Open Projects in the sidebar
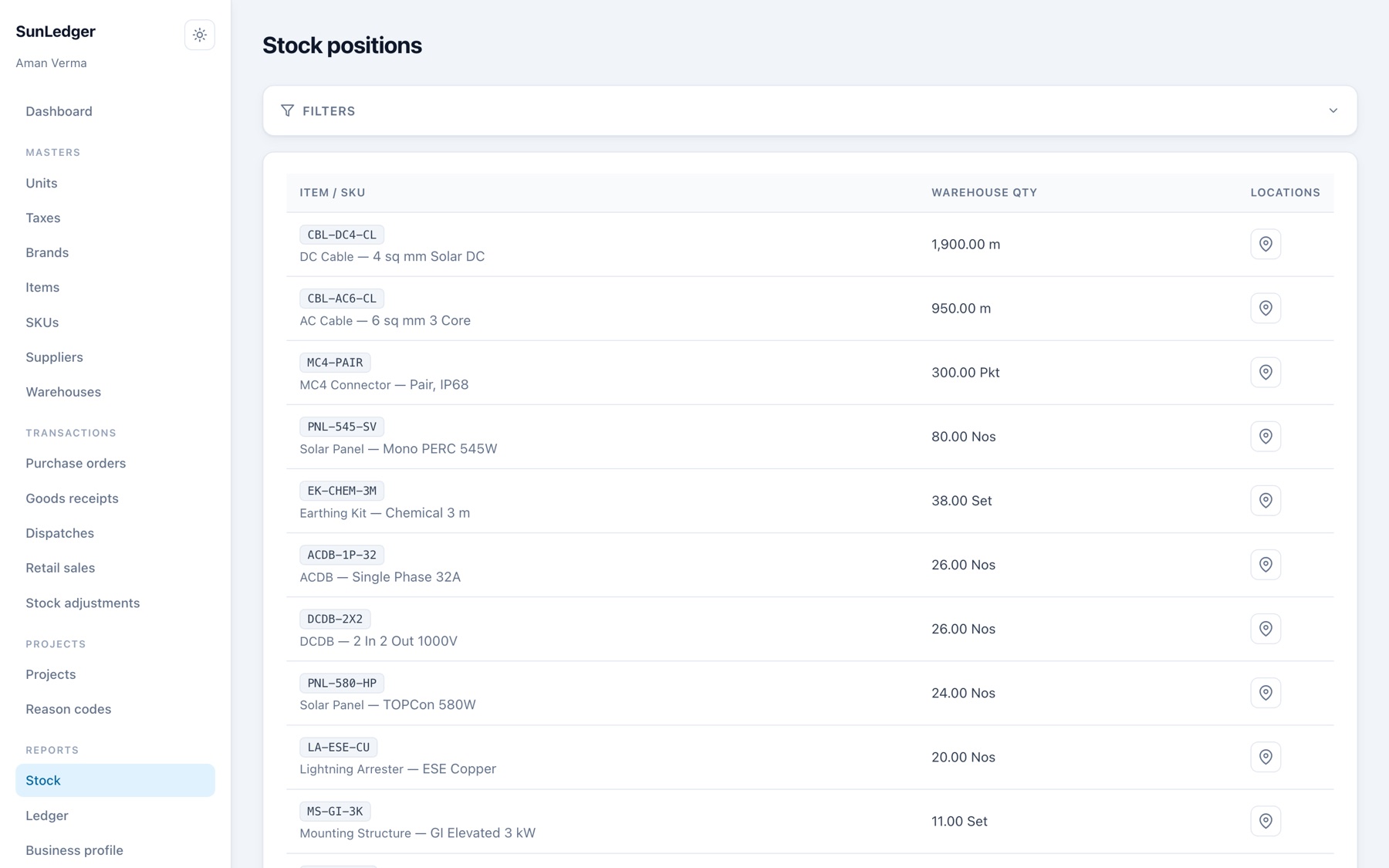The image size is (1389, 868). point(115,674)
